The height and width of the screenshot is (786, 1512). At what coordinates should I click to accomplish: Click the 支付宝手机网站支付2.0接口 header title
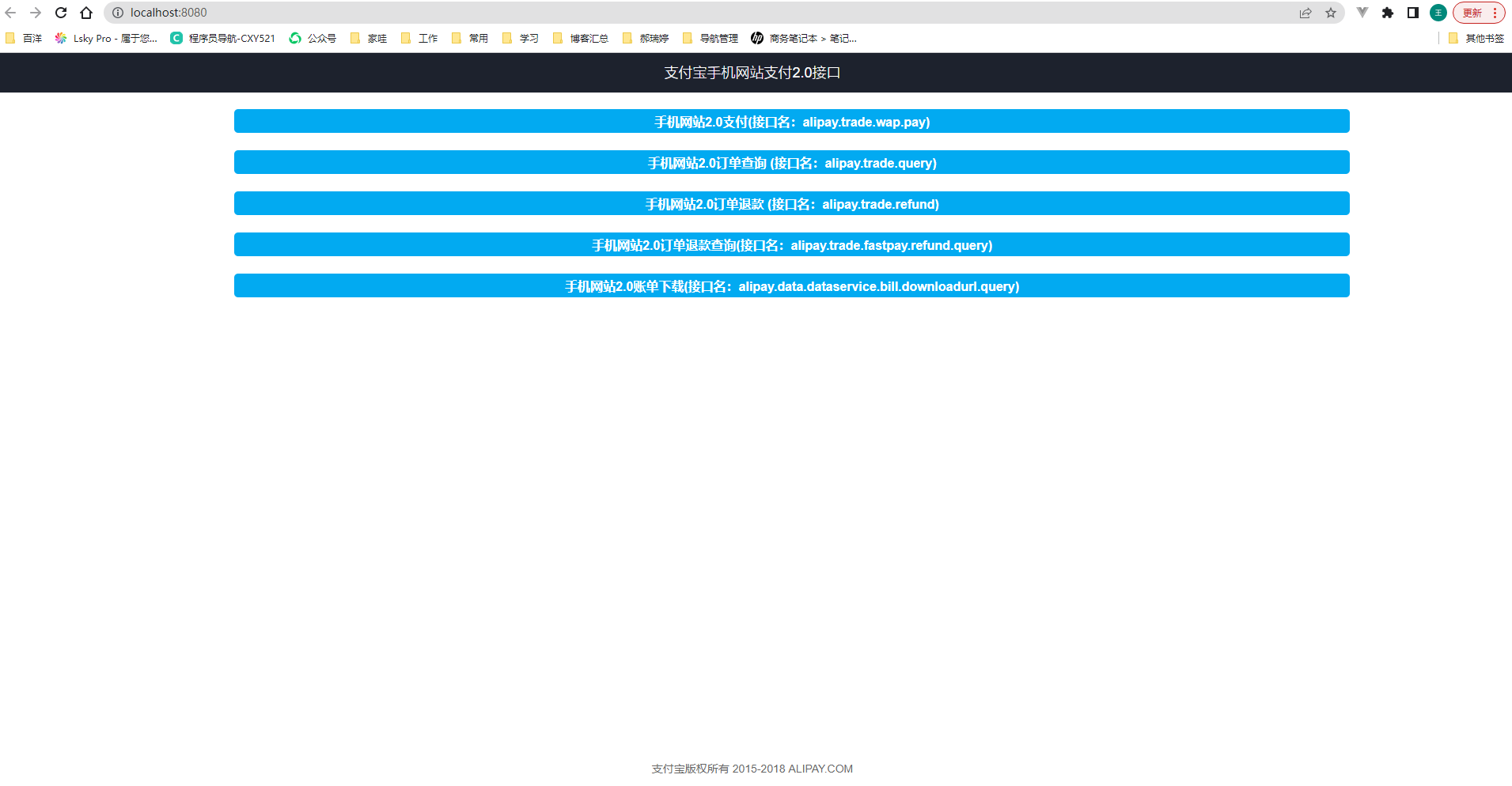(752, 73)
